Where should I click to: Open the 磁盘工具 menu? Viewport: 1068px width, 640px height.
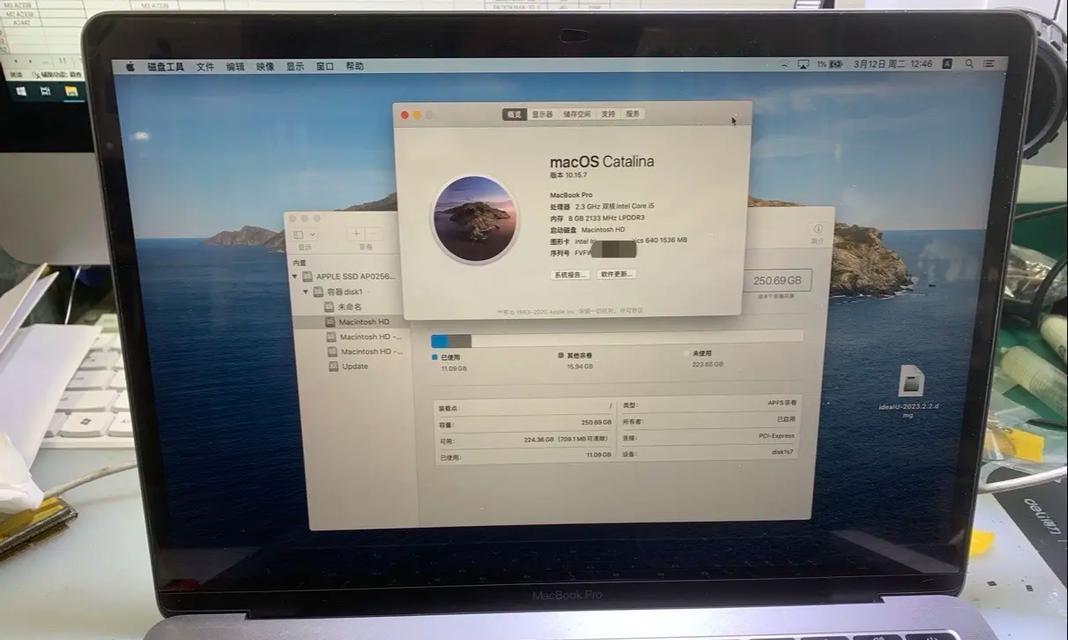point(166,67)
